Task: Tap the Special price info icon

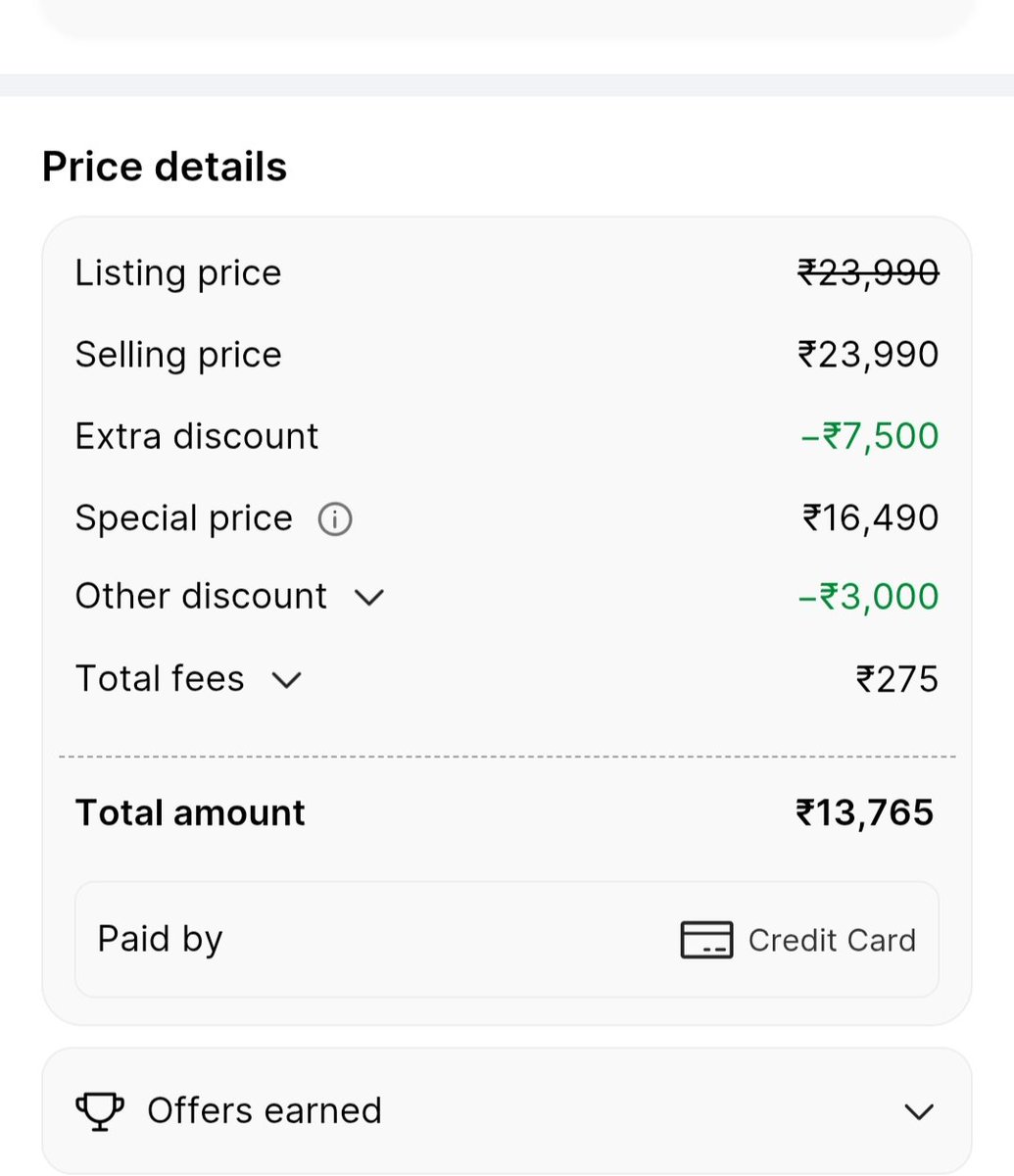Action: [x=335, y=518]
